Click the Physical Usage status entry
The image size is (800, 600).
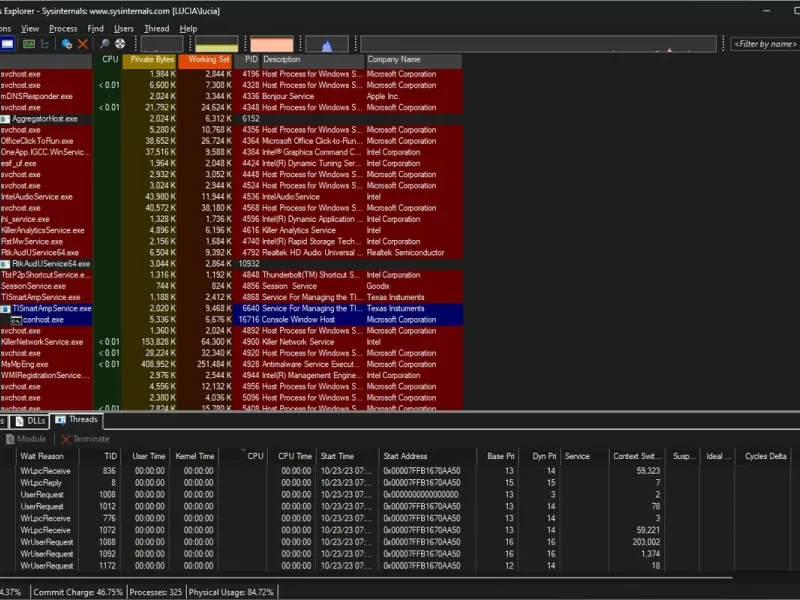pyautogui.click(x=231, y=592)
